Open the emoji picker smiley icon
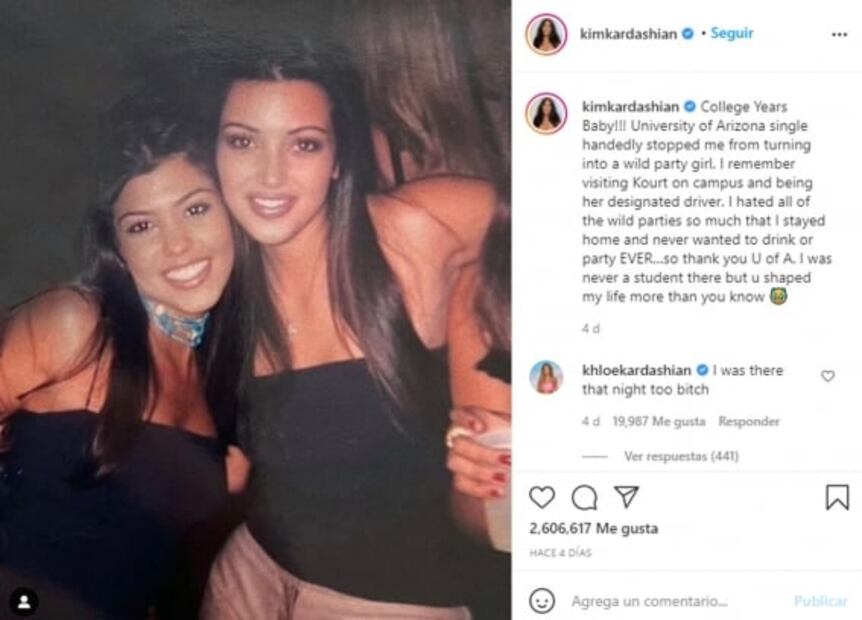 (542, 601)
